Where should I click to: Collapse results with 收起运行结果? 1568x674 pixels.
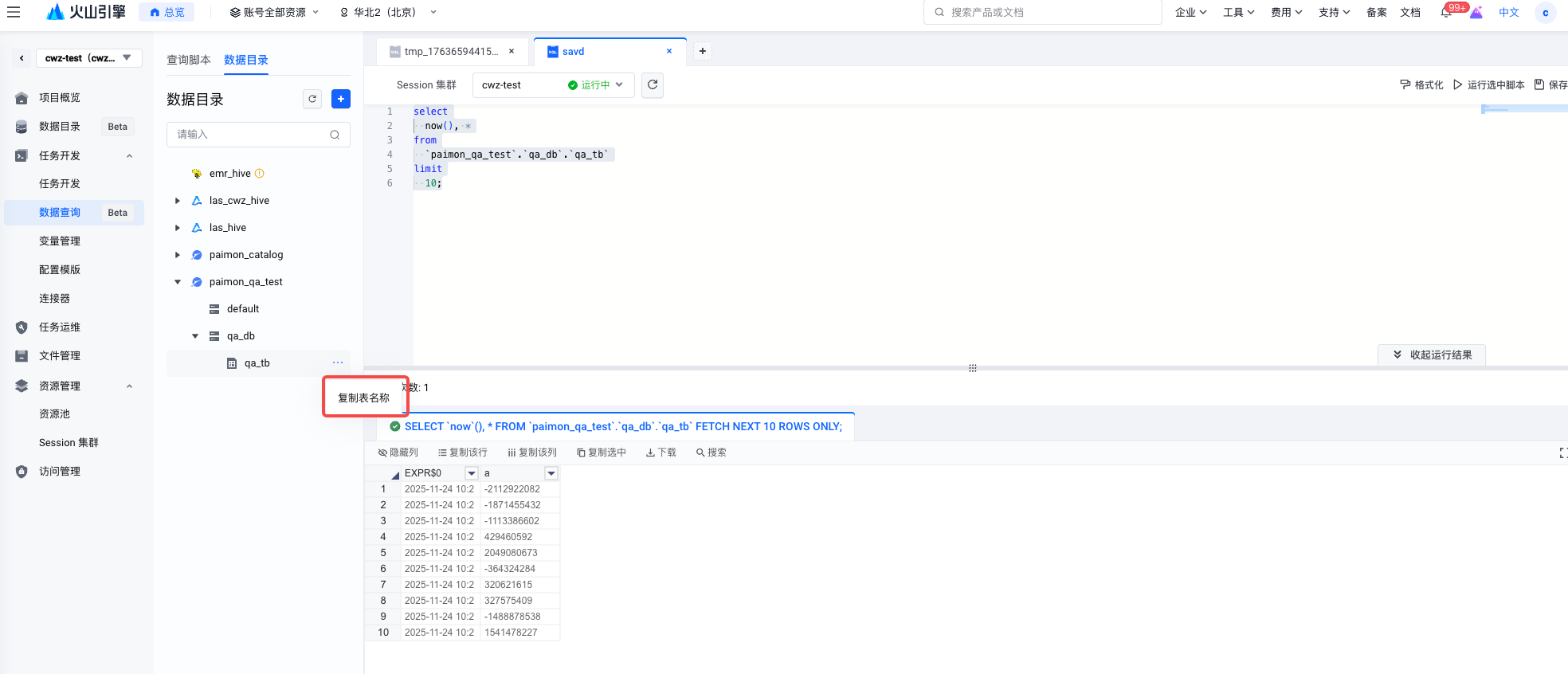point(1432,355)
